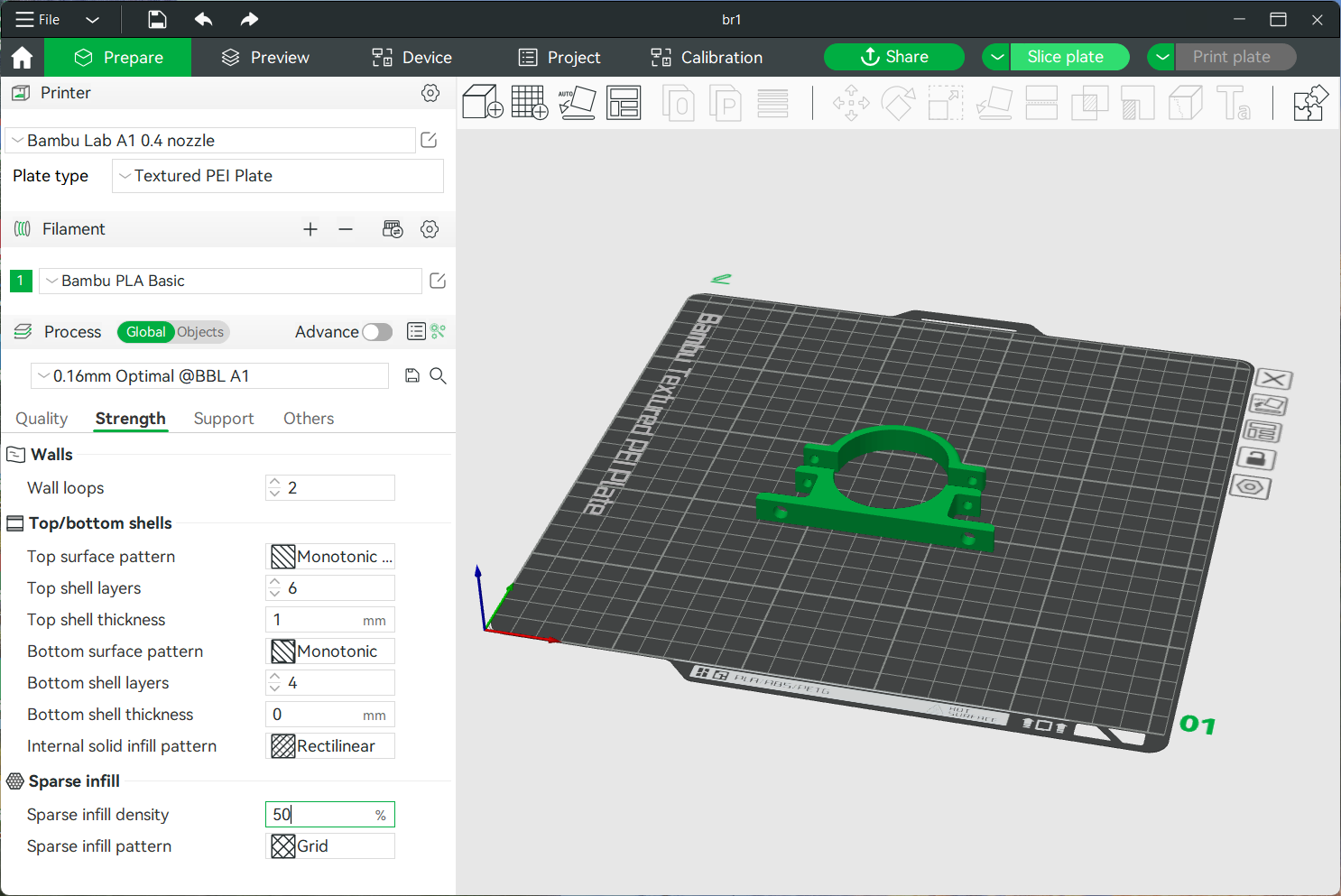
Task: Auto orient objects on plate 01
Action: click(1269, 405)
